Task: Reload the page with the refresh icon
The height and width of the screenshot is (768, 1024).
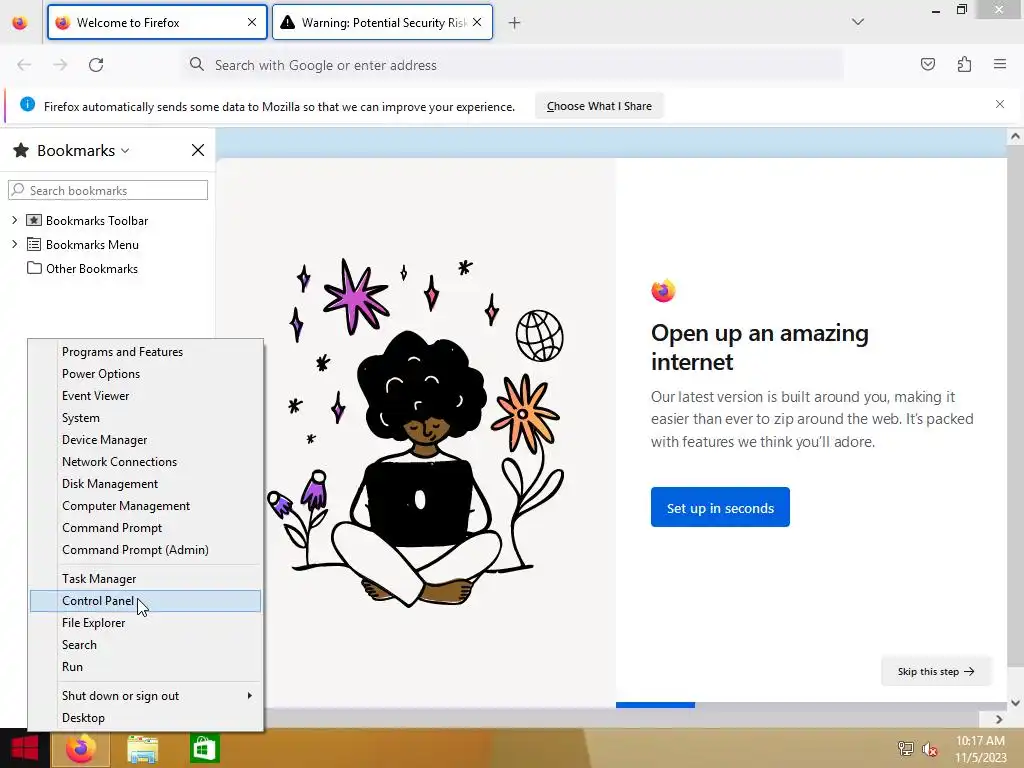Action: tap(96, 65)
